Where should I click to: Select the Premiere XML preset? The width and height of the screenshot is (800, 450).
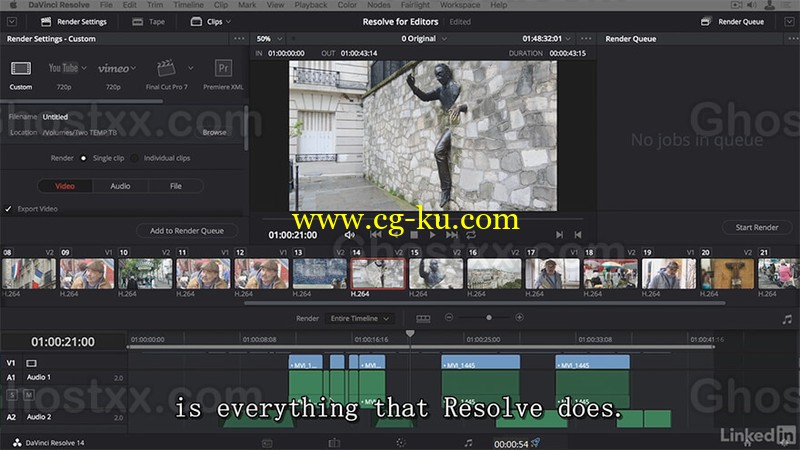223,68
